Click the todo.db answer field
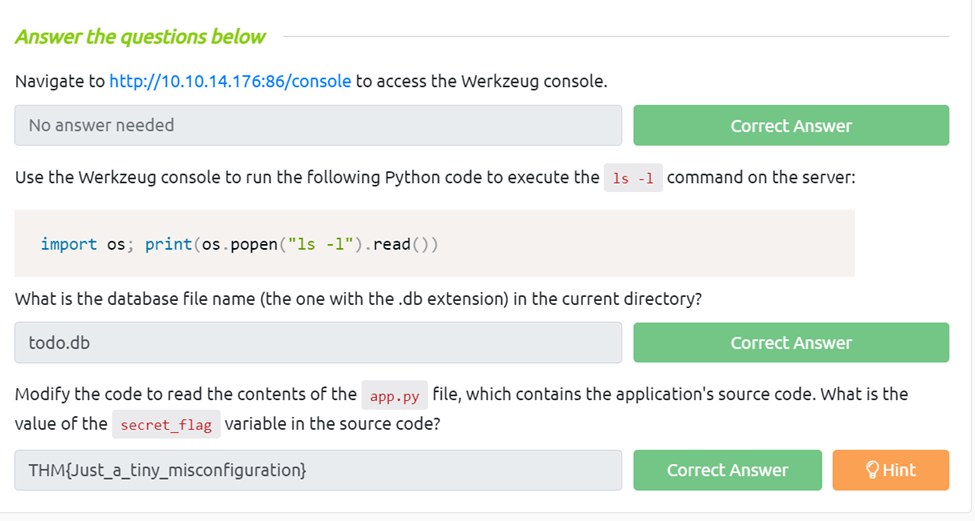Image resolution: width=975 pixels, height=521 pixels. click(318, 343)
